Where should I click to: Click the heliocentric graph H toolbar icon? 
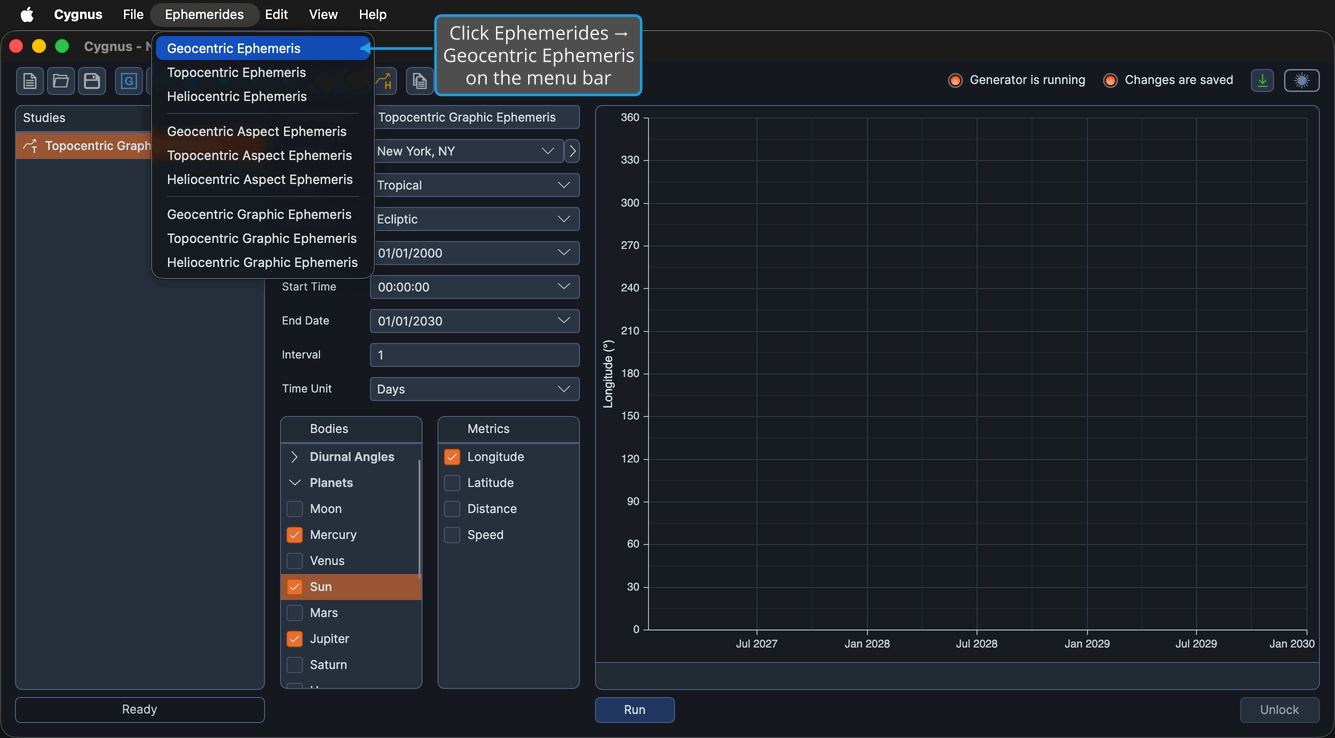coord(385,81)
